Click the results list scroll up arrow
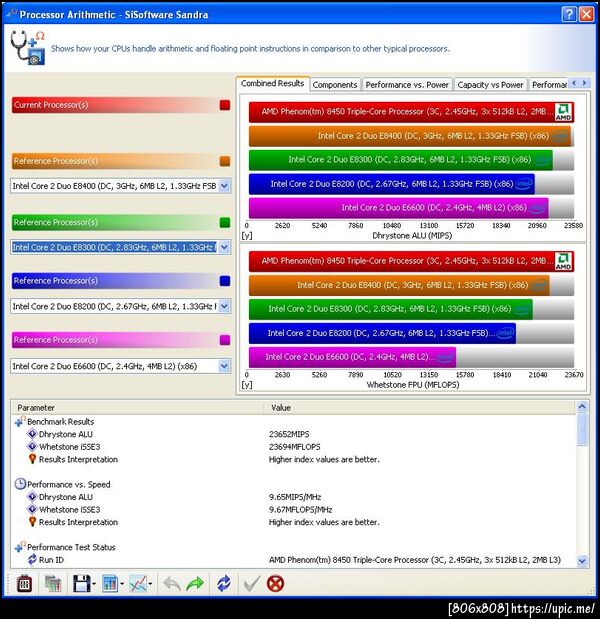Viewport: 600px width, 619px height. click(x=582, y=406)
